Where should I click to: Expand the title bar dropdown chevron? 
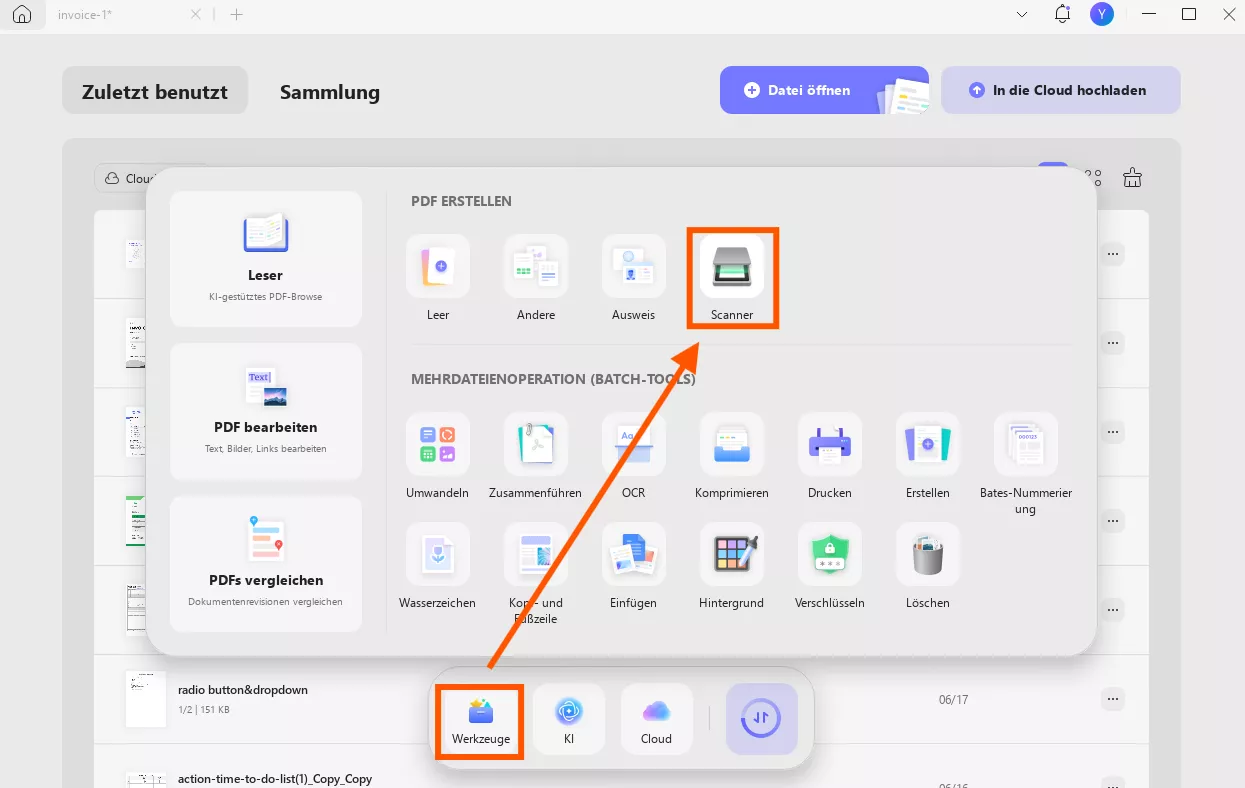tap(1022, 15)
